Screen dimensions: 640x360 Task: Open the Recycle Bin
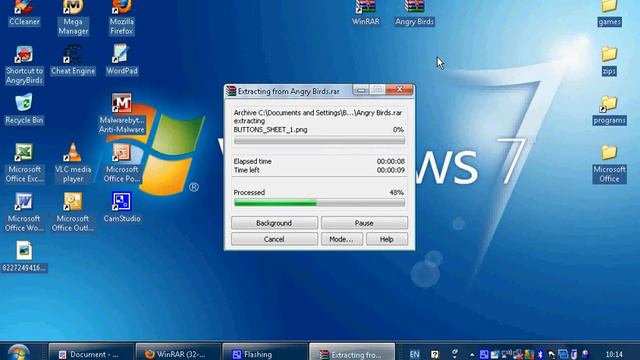click(x=24, y=109)
